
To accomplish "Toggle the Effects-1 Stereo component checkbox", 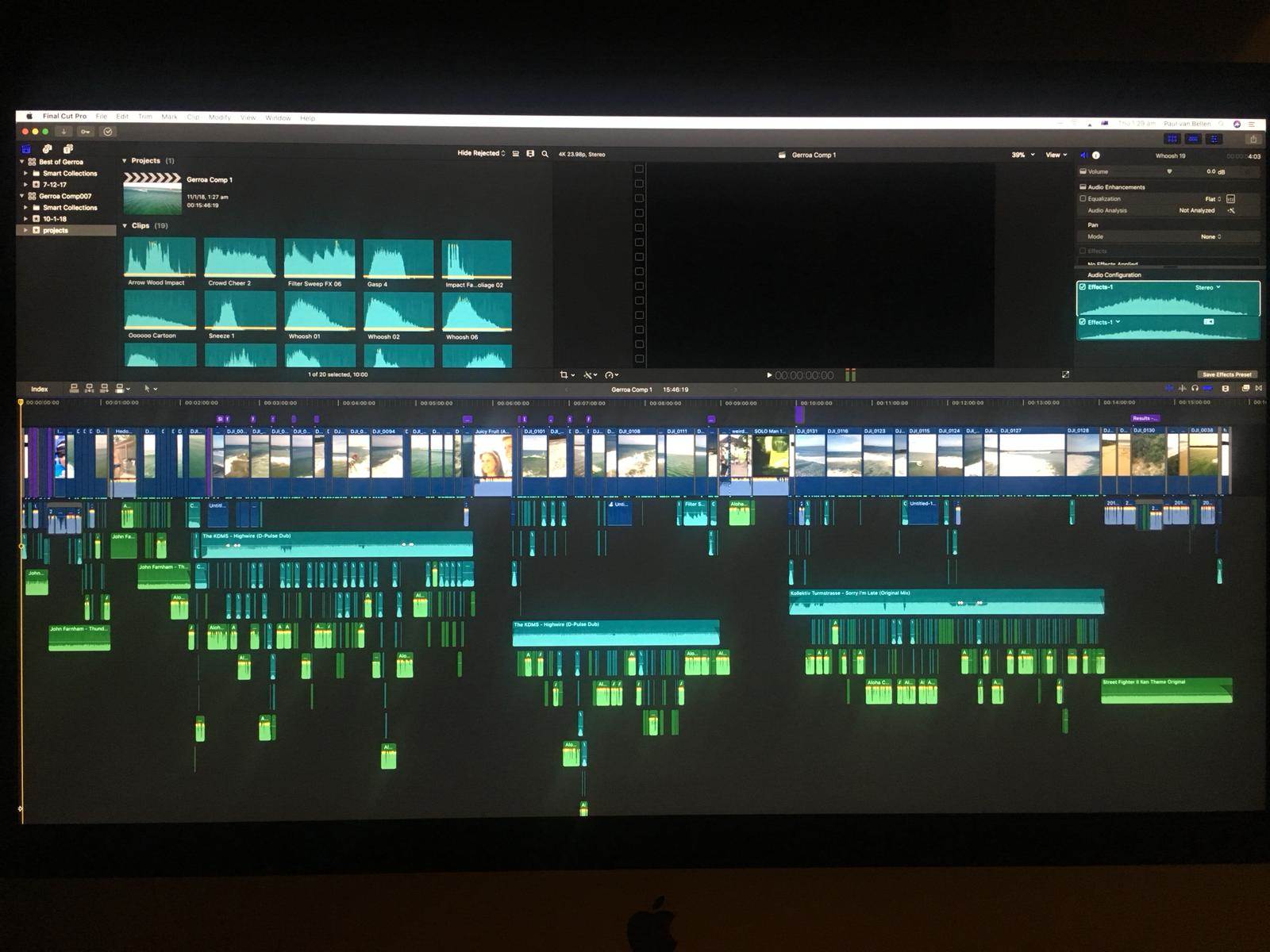I will (1083, 287).
